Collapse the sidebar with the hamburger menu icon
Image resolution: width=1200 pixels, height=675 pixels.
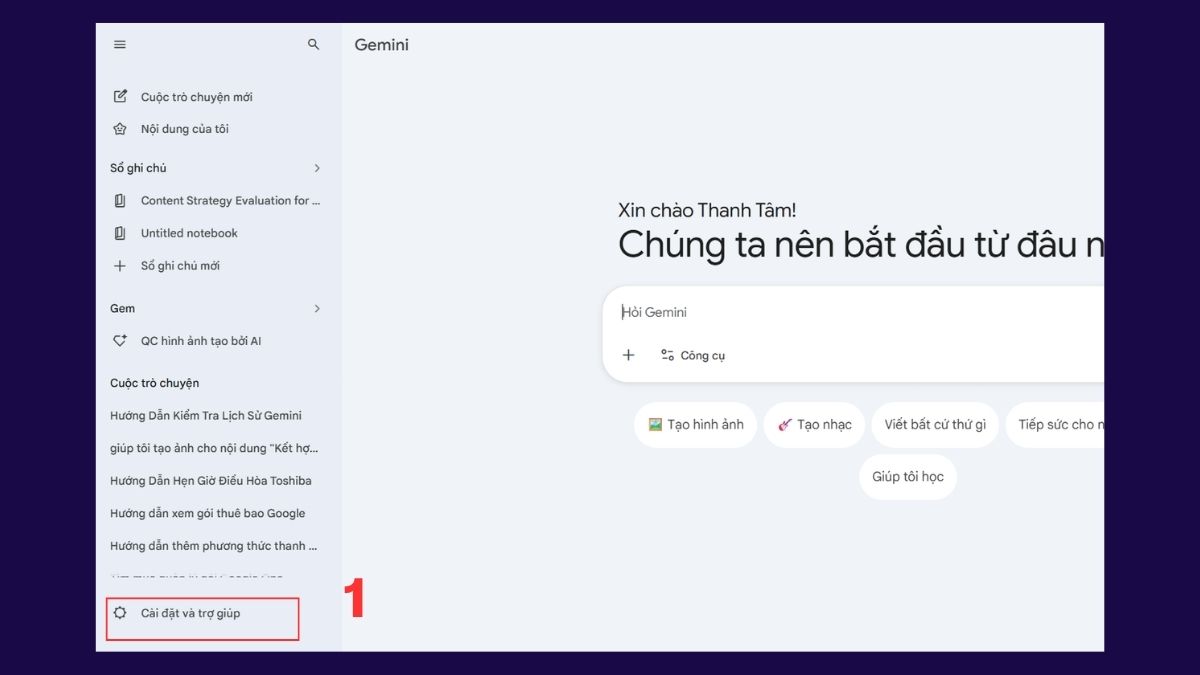[120, 45]
